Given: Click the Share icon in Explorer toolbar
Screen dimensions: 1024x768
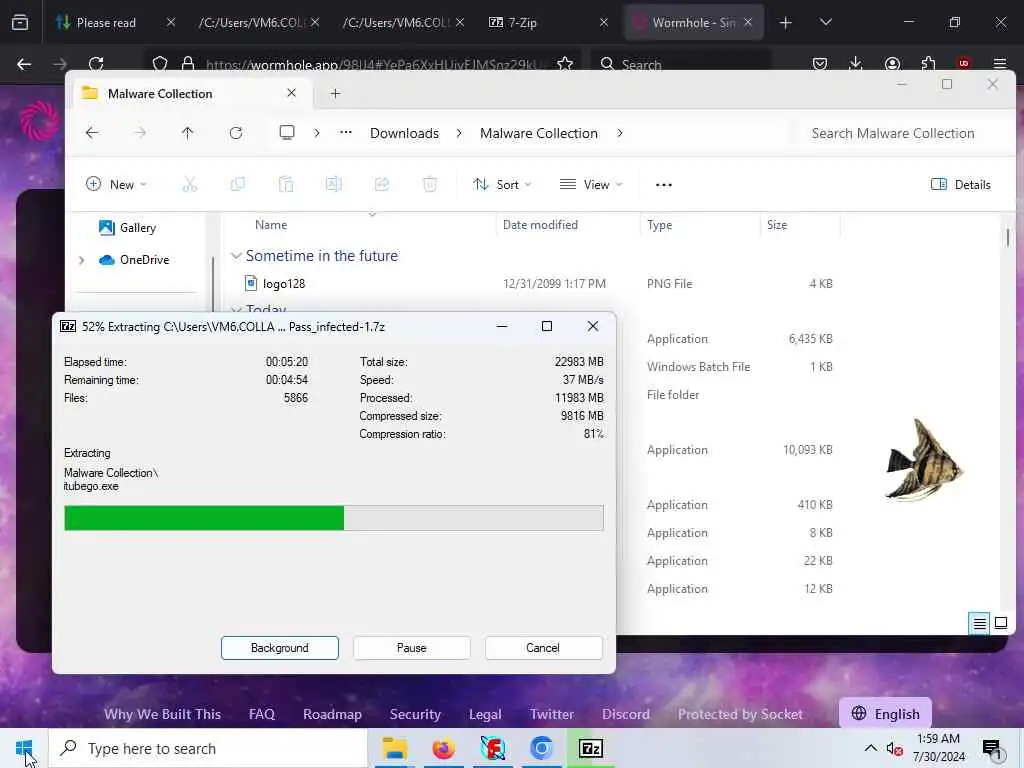Looking at the screenshot, I should (382, 185).
